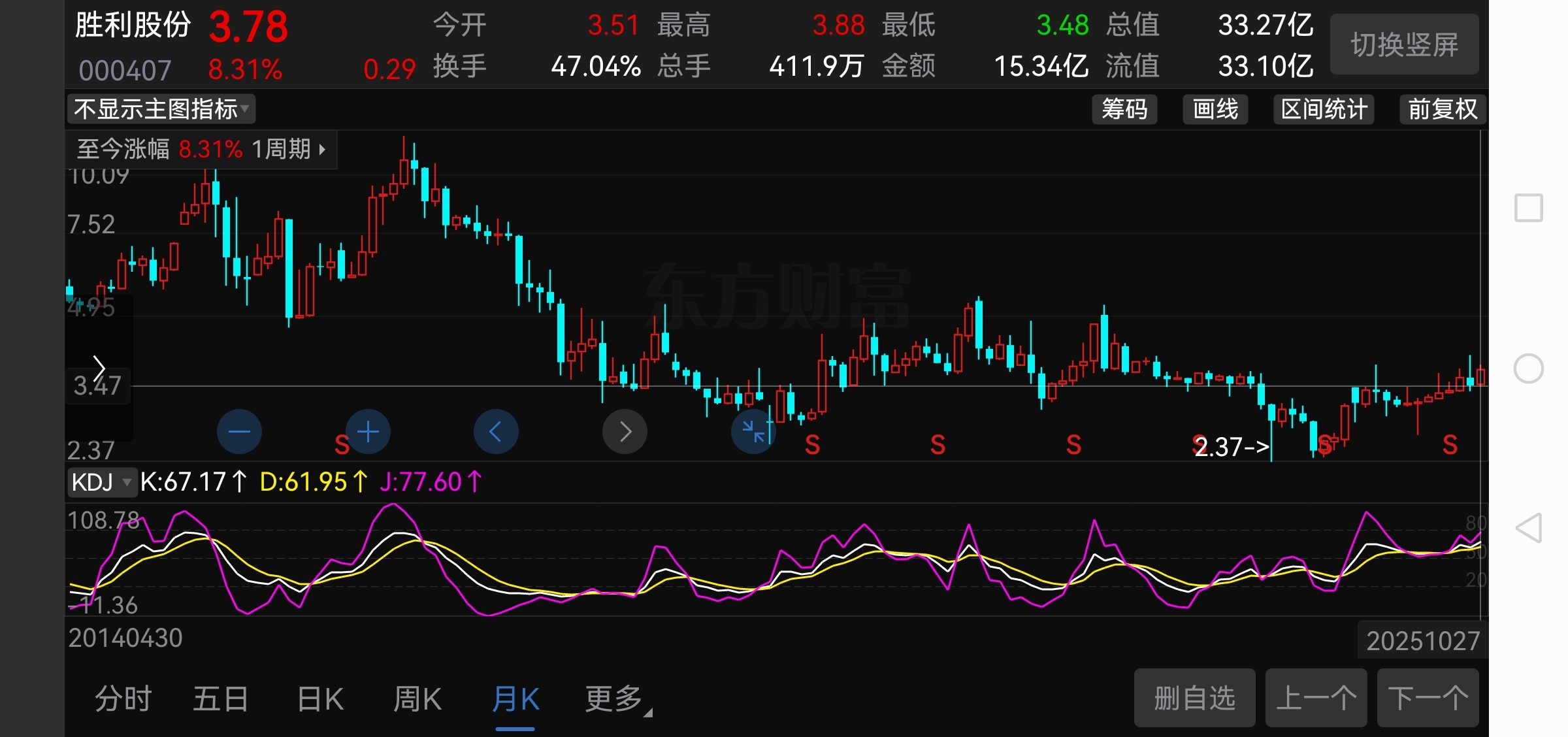Open main chart indicator dropdown
This screenshot has width=1568, height=737.
(161, 109)
